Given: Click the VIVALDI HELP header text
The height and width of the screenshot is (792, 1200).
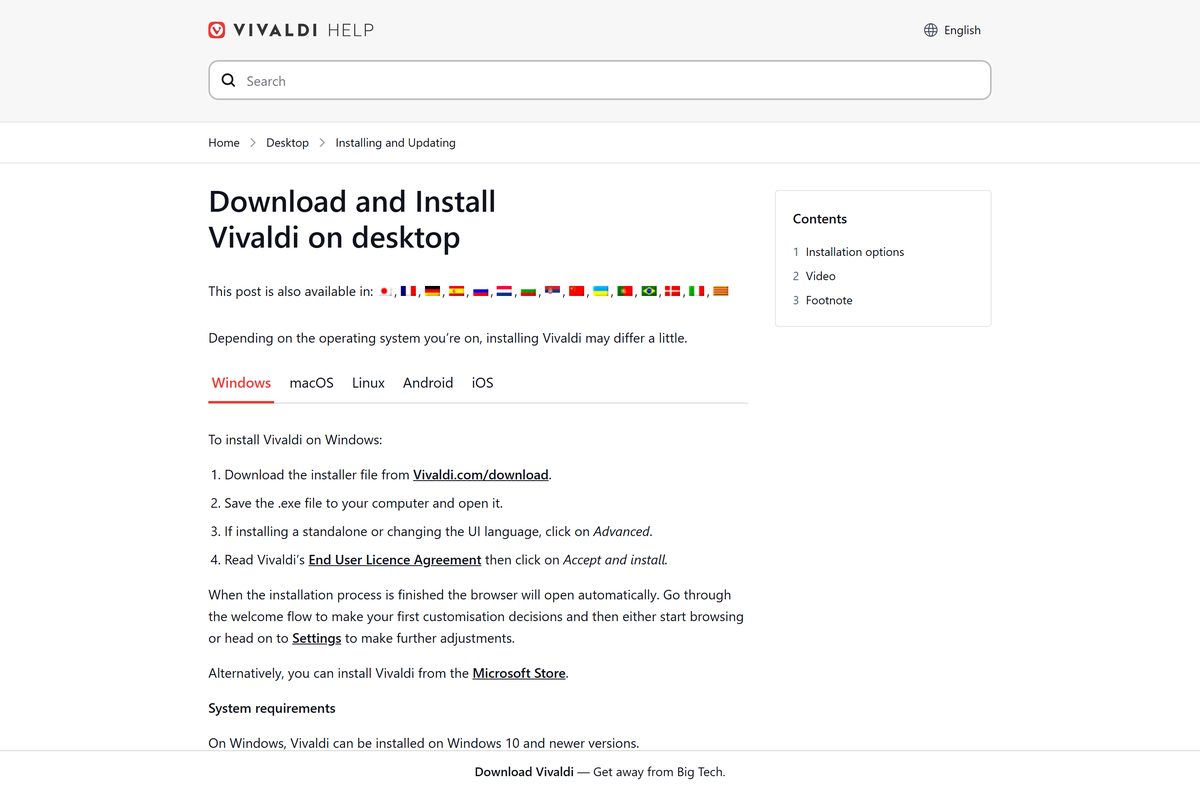Looking at the screenshot, I should coord(303,30).
